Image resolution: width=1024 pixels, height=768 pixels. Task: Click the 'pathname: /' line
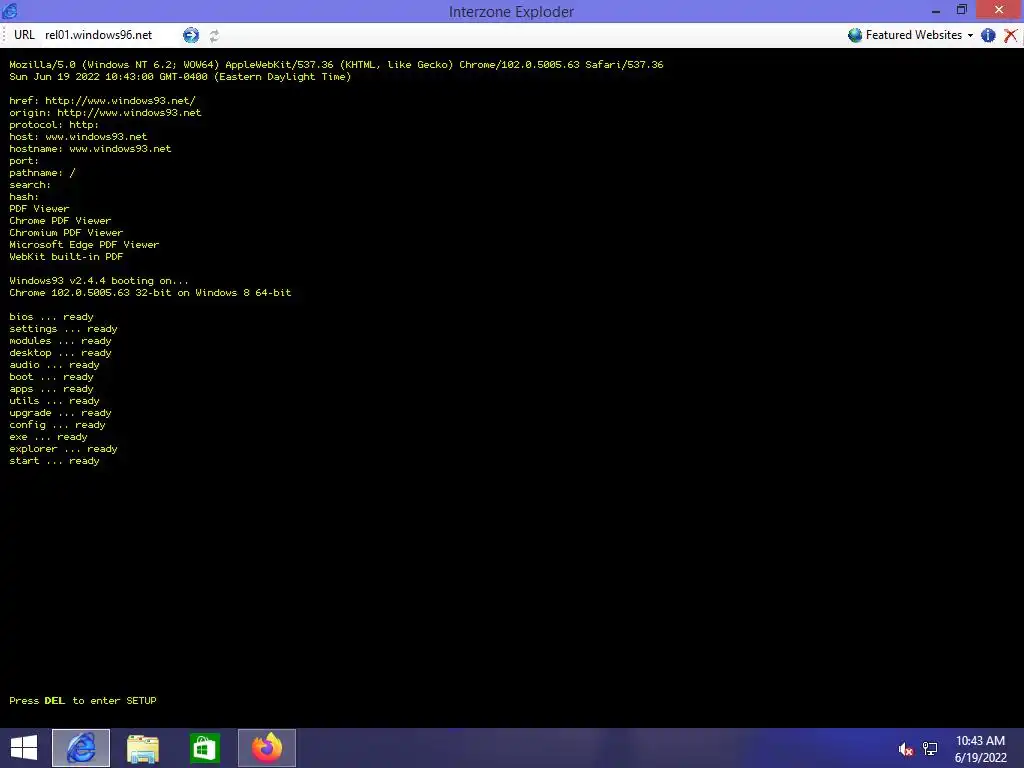[42, 173]
